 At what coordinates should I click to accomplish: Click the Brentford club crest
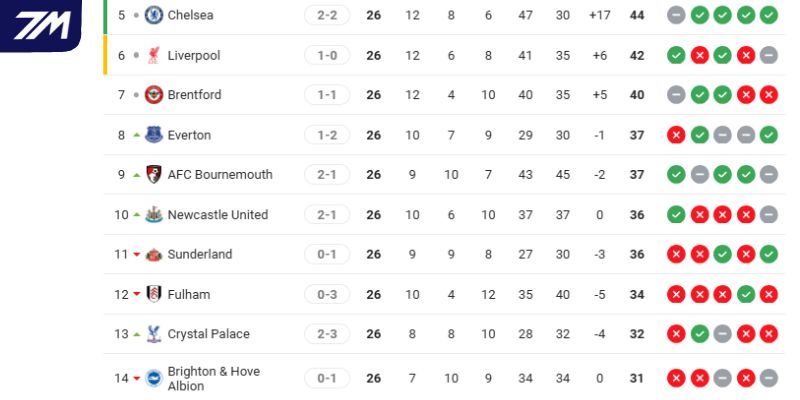coord(154,95)
